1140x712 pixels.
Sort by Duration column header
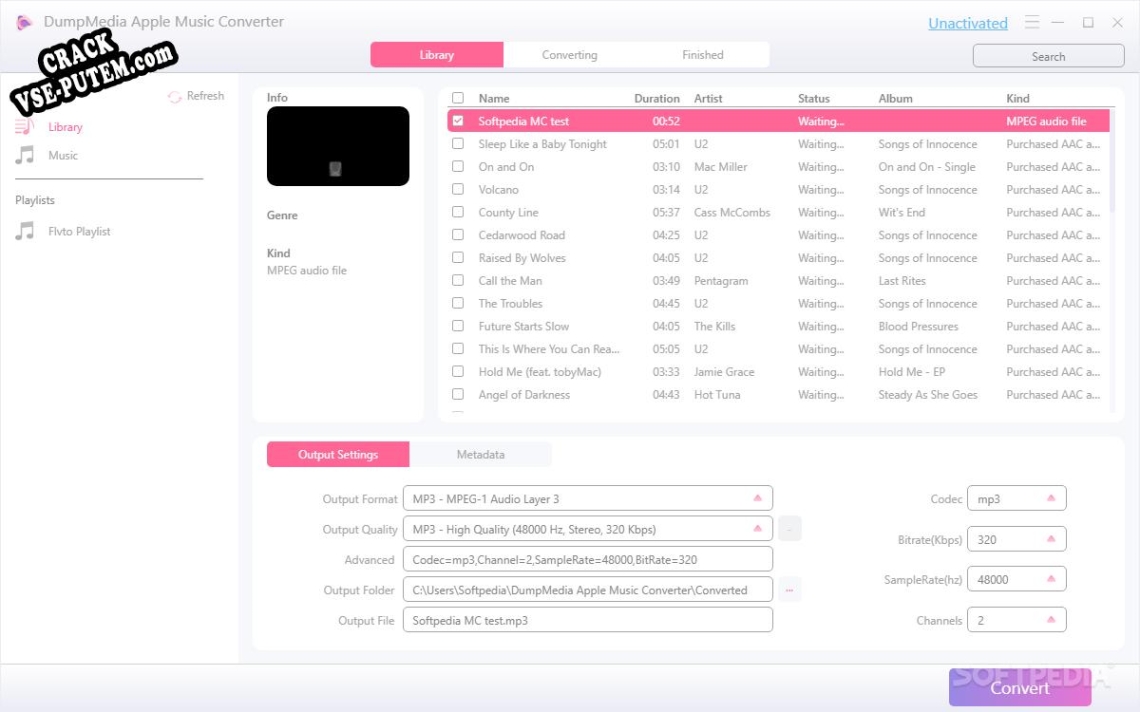[657, 98]
